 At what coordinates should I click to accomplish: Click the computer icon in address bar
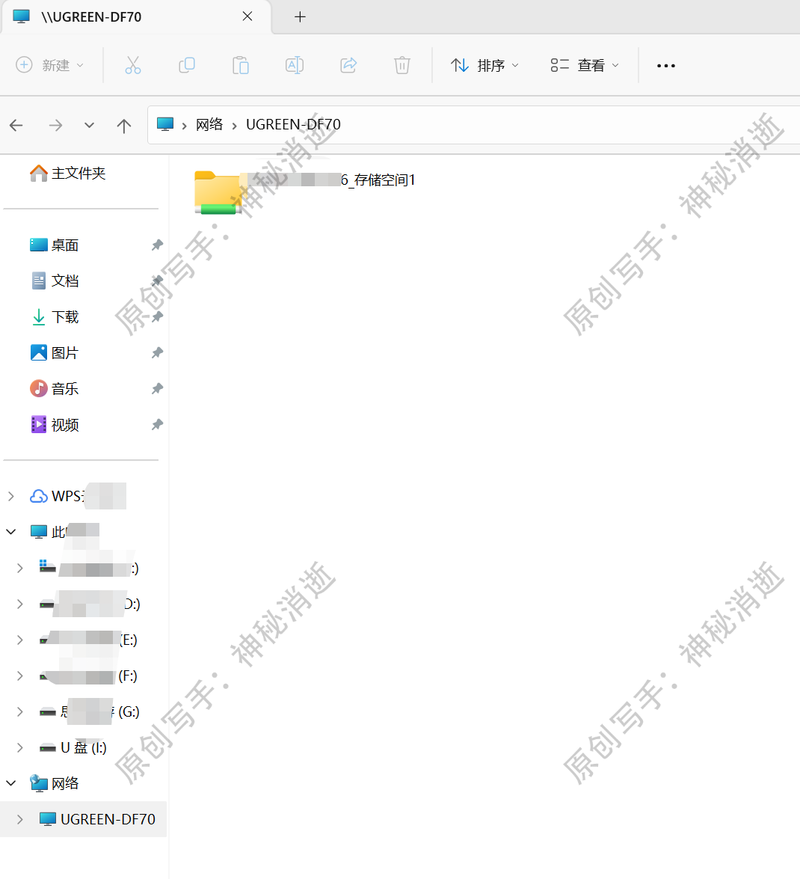tap(165, 124)
